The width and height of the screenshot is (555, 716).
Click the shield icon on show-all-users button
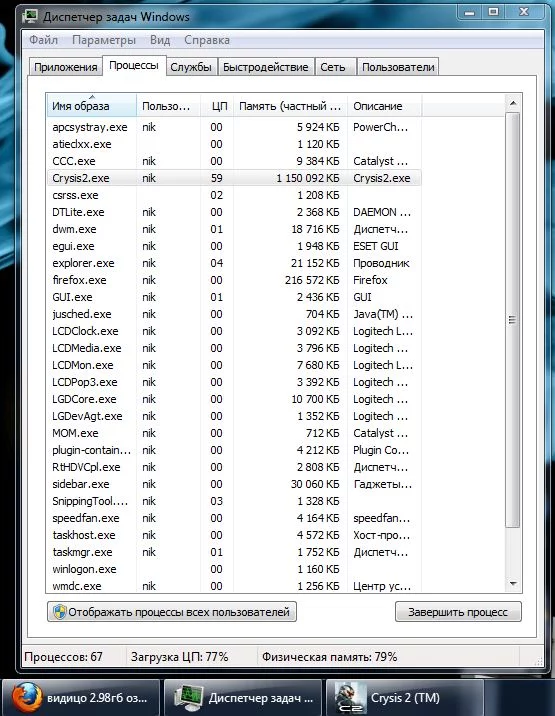click(x=59, y=612)
